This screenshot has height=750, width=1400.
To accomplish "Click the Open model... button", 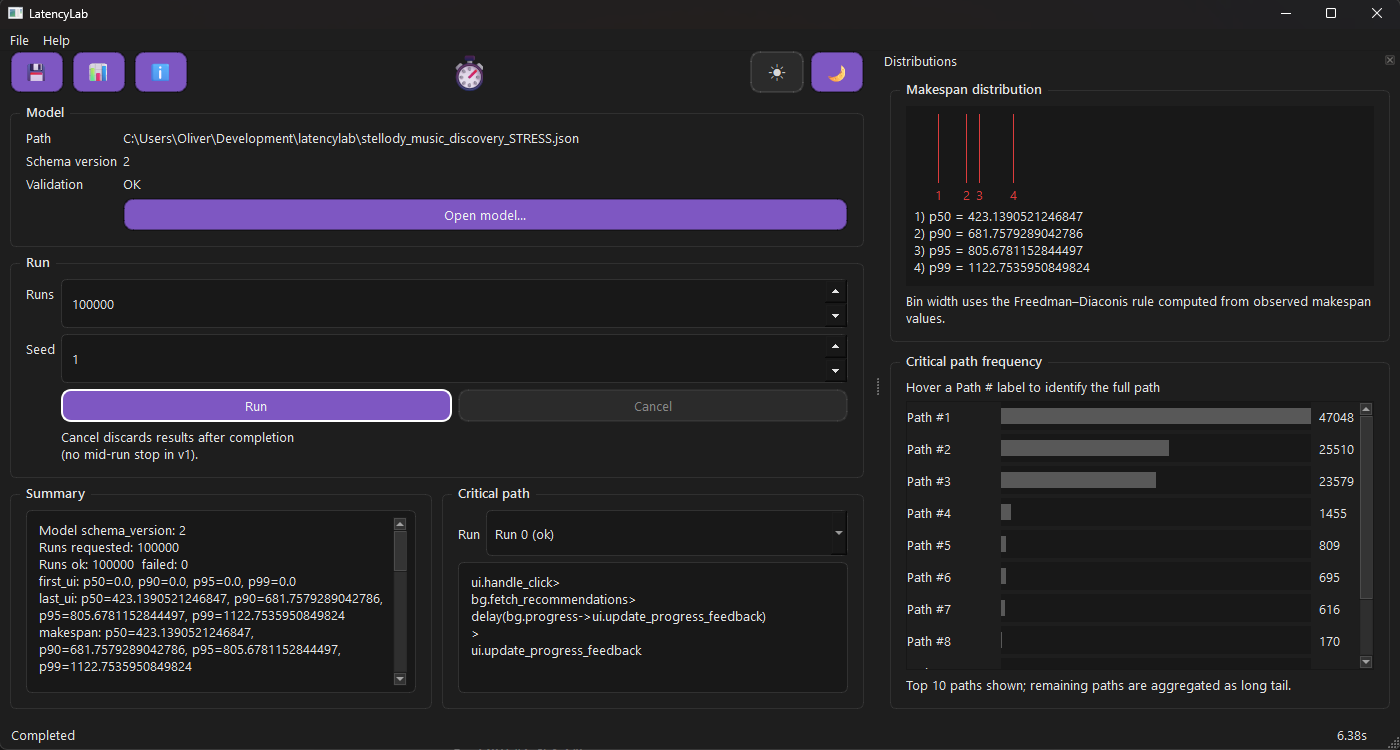I will point(485,215).
